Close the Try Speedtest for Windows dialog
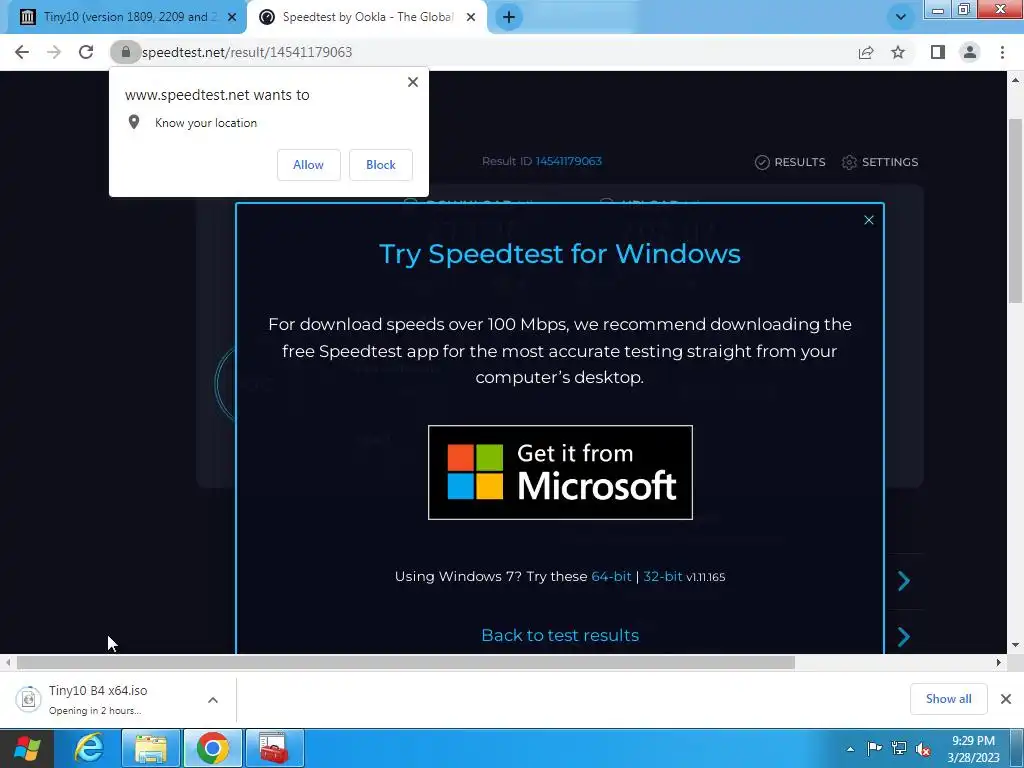Image resolution: width=1024 pixels, height=768 pixels. click(x=869, y=220)
